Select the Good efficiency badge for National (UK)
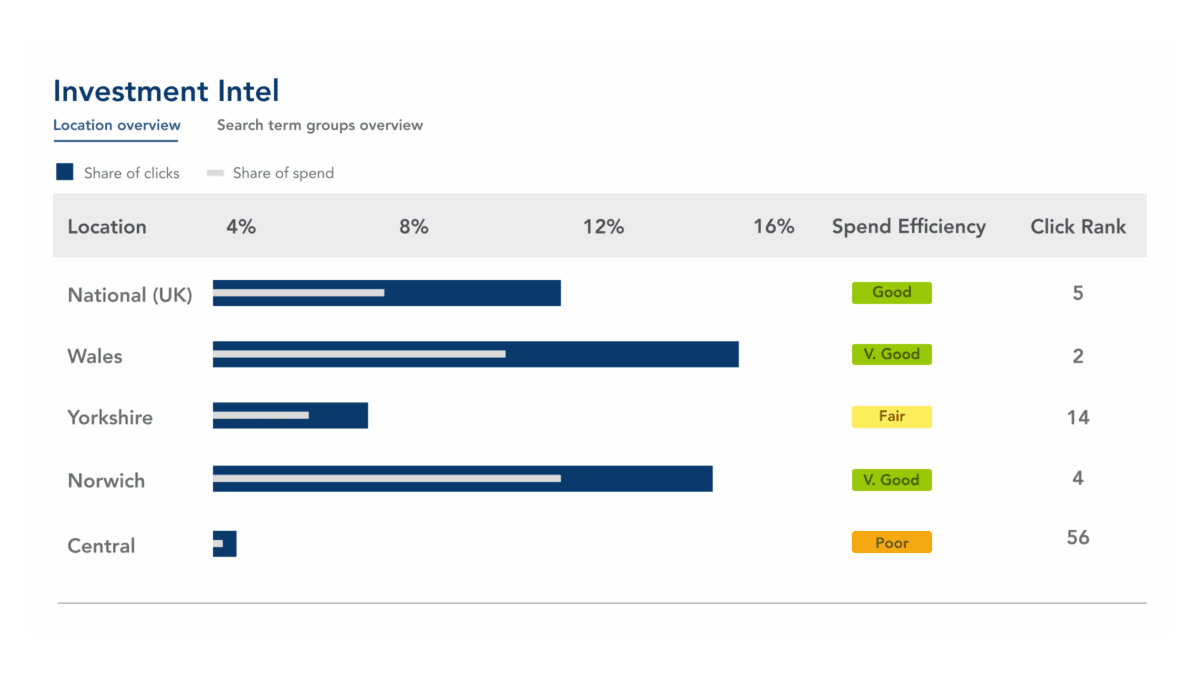Image resolution: width=1200 pixels, height=675 pixels. click(x=891, y=292)
